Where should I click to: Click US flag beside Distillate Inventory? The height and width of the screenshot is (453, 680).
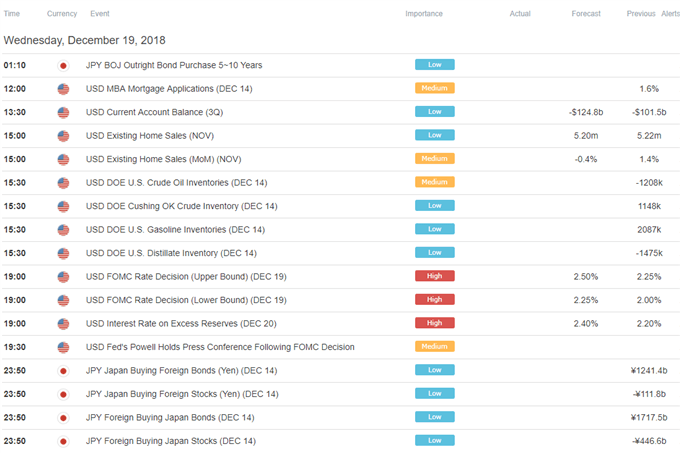point(63,253)
